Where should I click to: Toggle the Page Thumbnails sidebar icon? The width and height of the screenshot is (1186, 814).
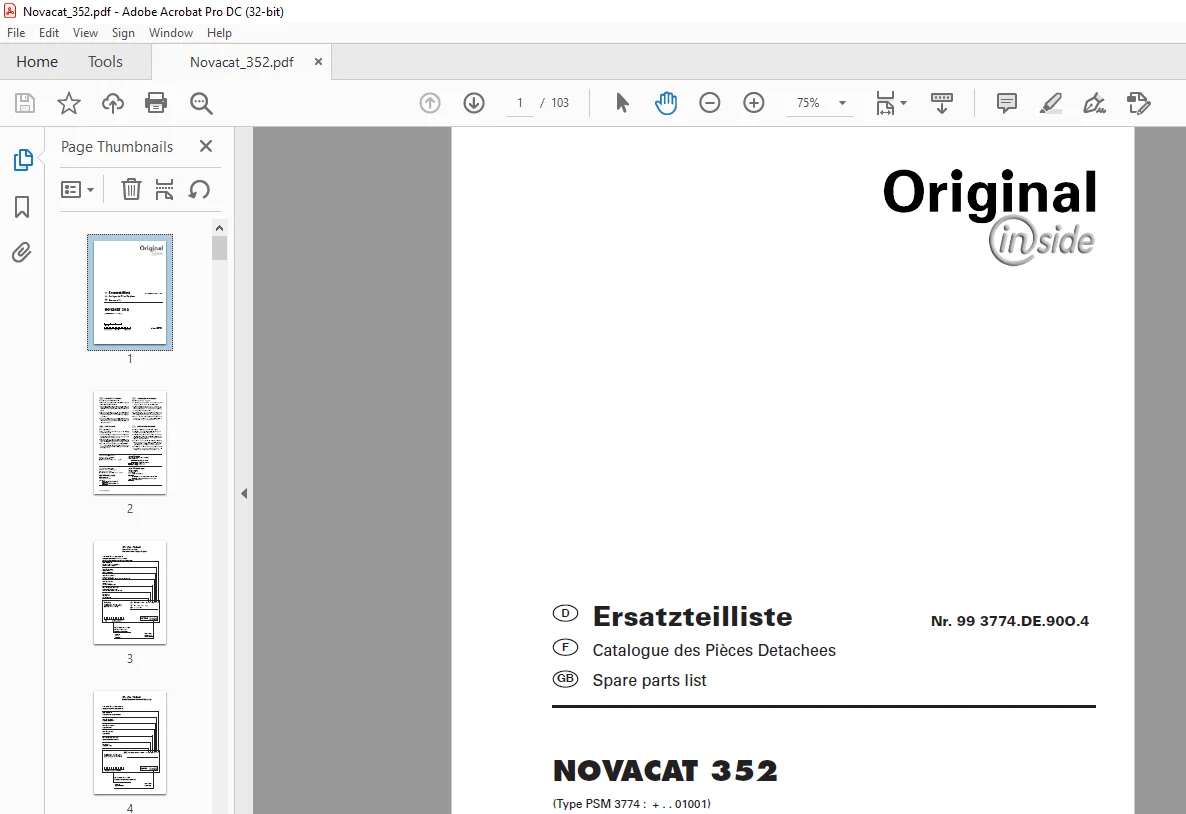click(23, 160)
